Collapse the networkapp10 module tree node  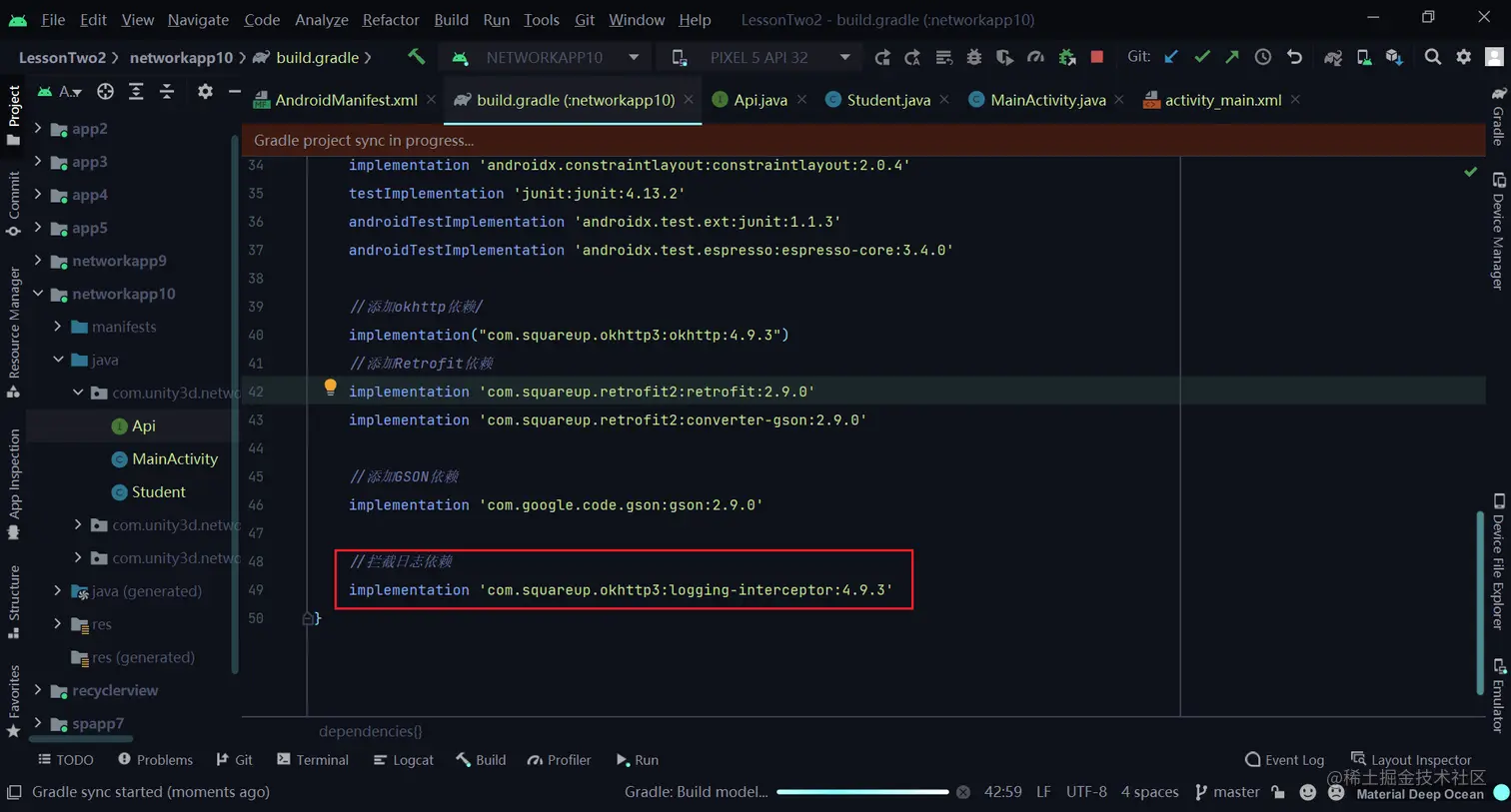[x=38, y=294]
